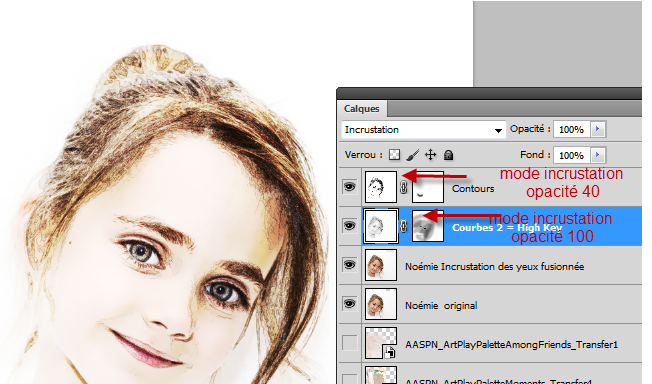Viewport: 652px width, 384px height.
Task: Click chain link icon on Courbes 2 layer
Action: pos(403,226)
